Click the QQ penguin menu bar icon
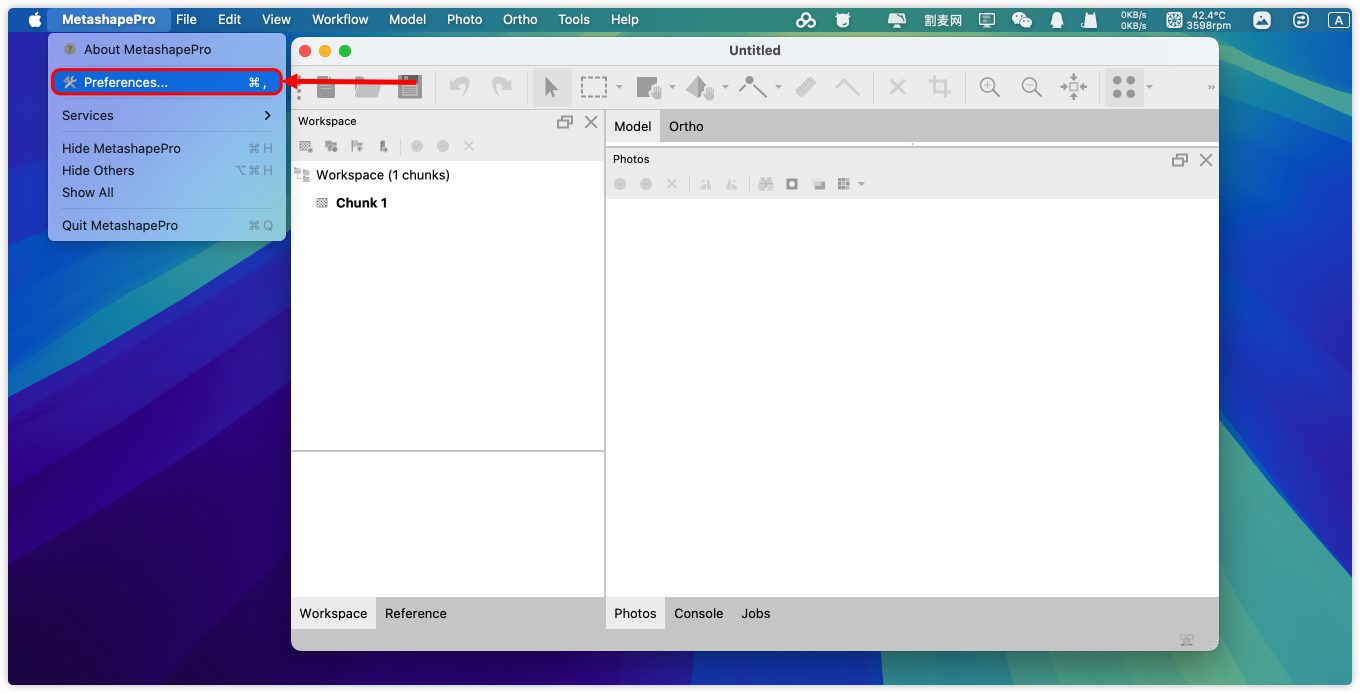1360x693 pixels. 1057,19
